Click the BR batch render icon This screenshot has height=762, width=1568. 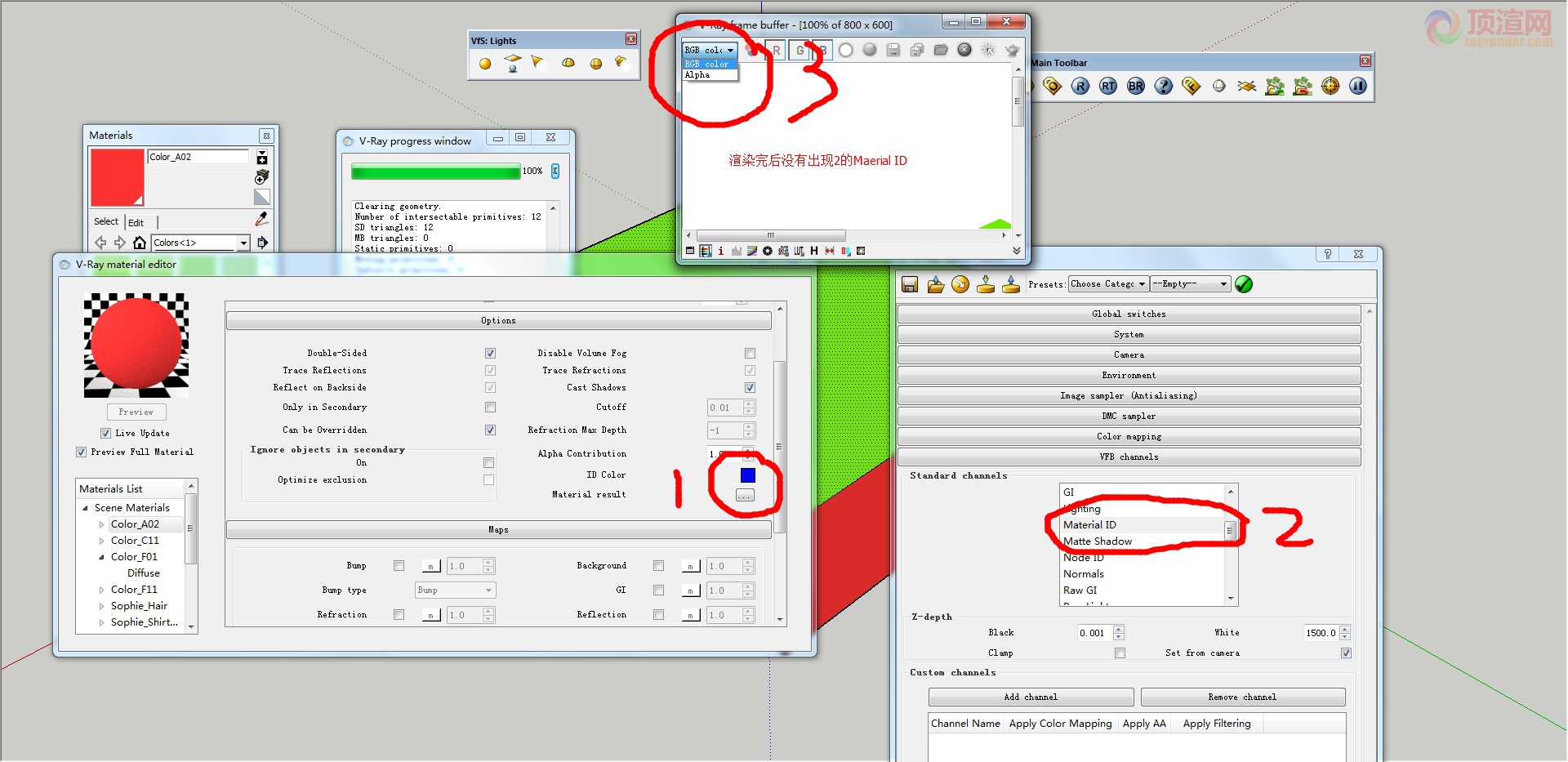pyautogui.click(x=1136, y=86)
